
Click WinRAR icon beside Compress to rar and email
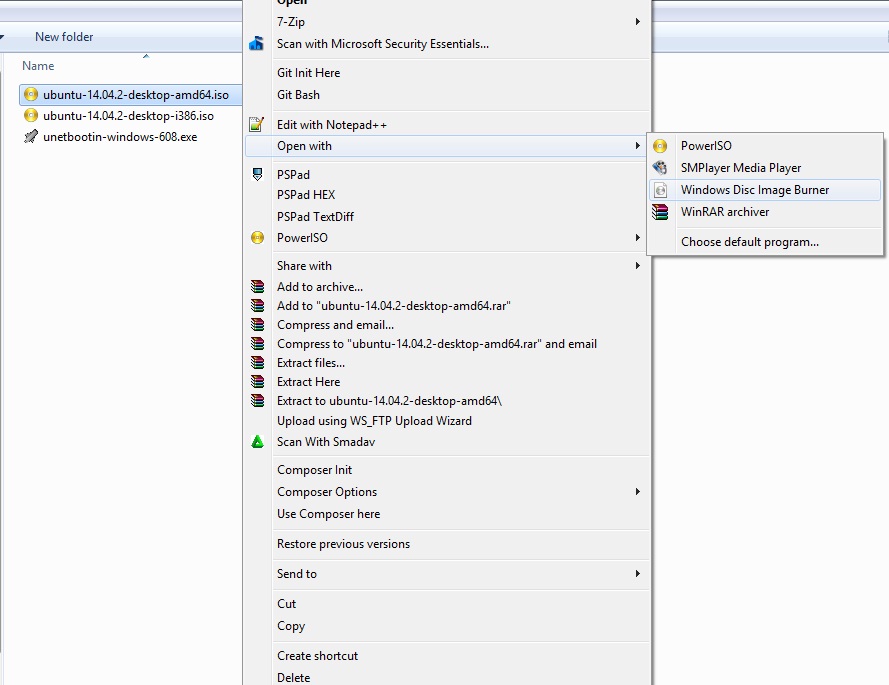[x=257, y=344]
